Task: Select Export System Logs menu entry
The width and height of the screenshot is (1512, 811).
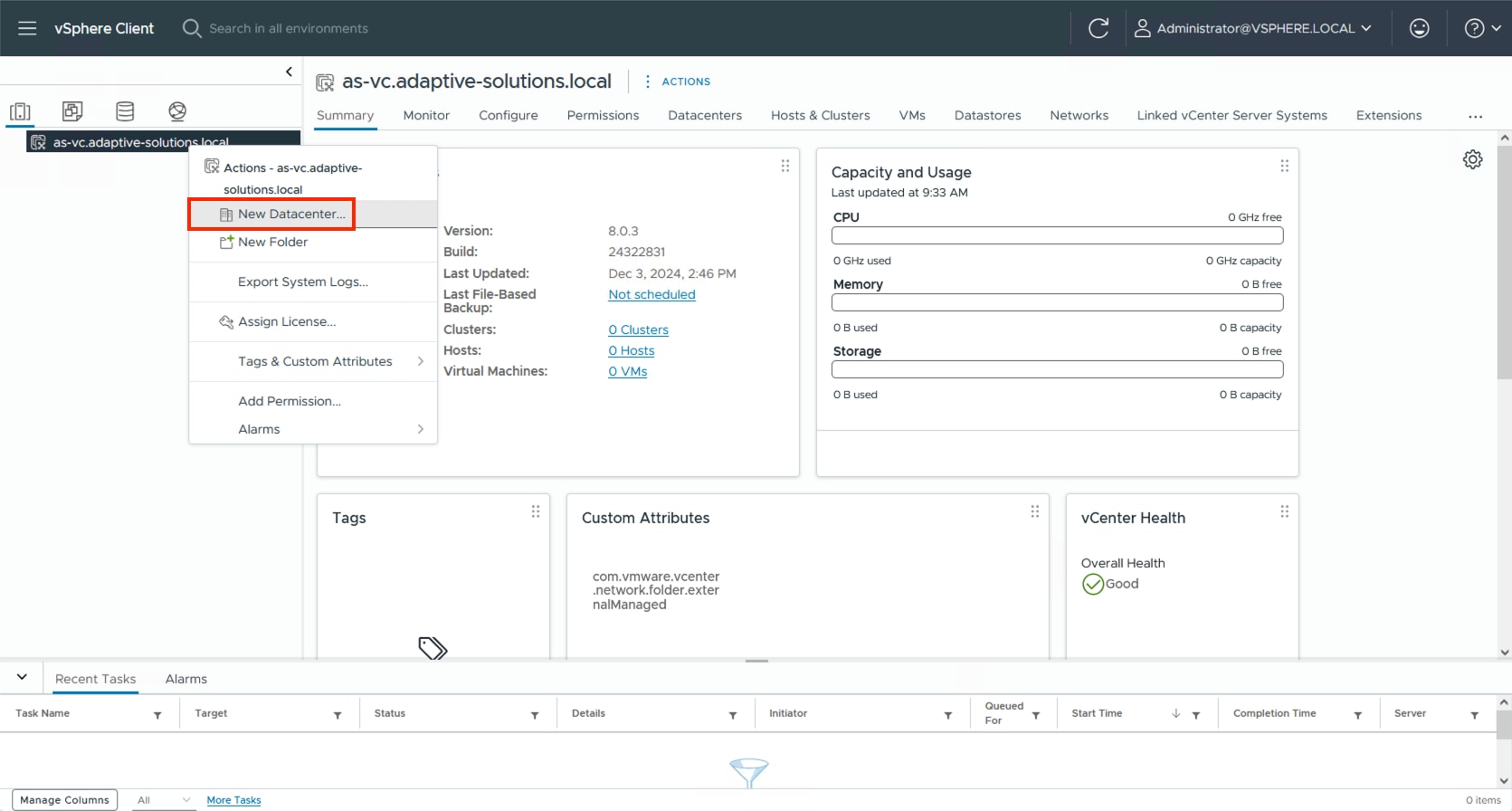Action: tap(313, 281)
